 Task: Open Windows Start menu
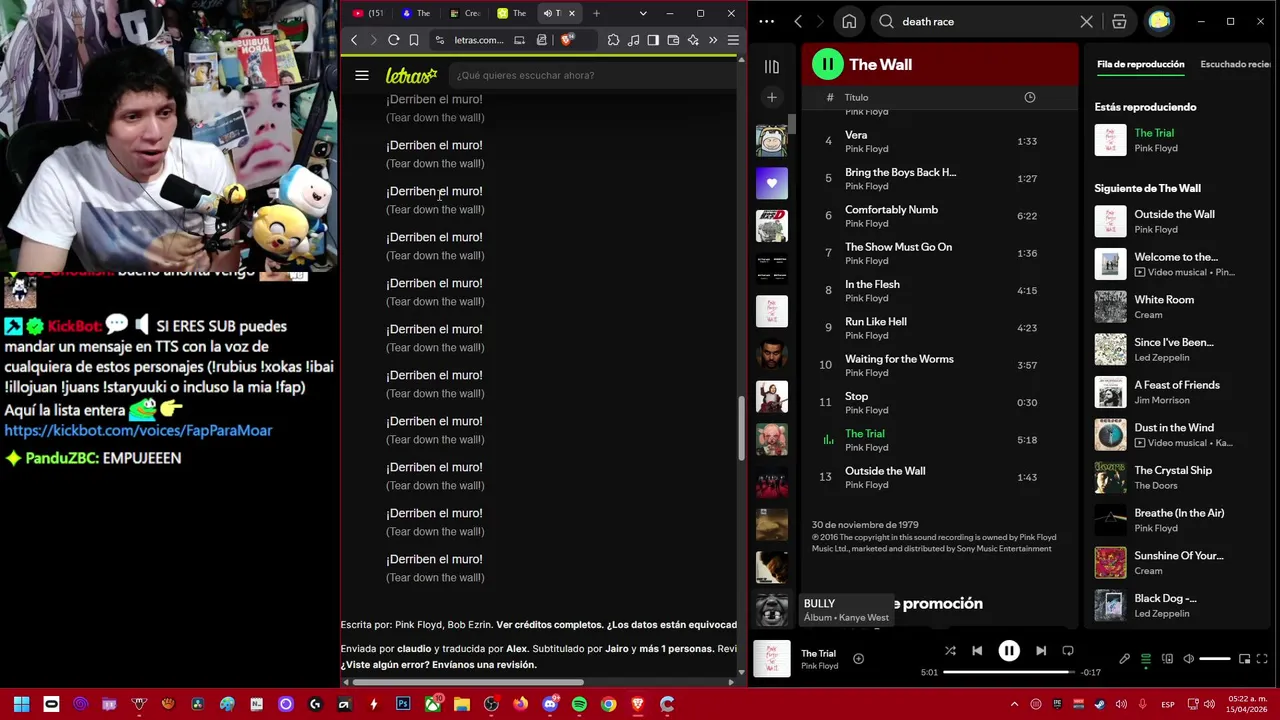(21, 704)
